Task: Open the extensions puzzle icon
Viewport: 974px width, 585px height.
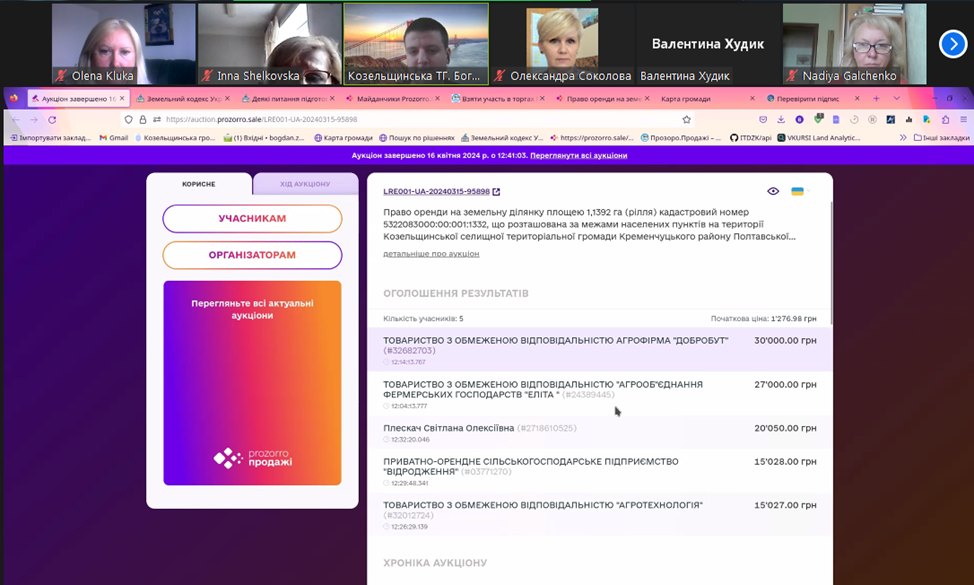Action: pyautogui.click(x=945, y=120)
